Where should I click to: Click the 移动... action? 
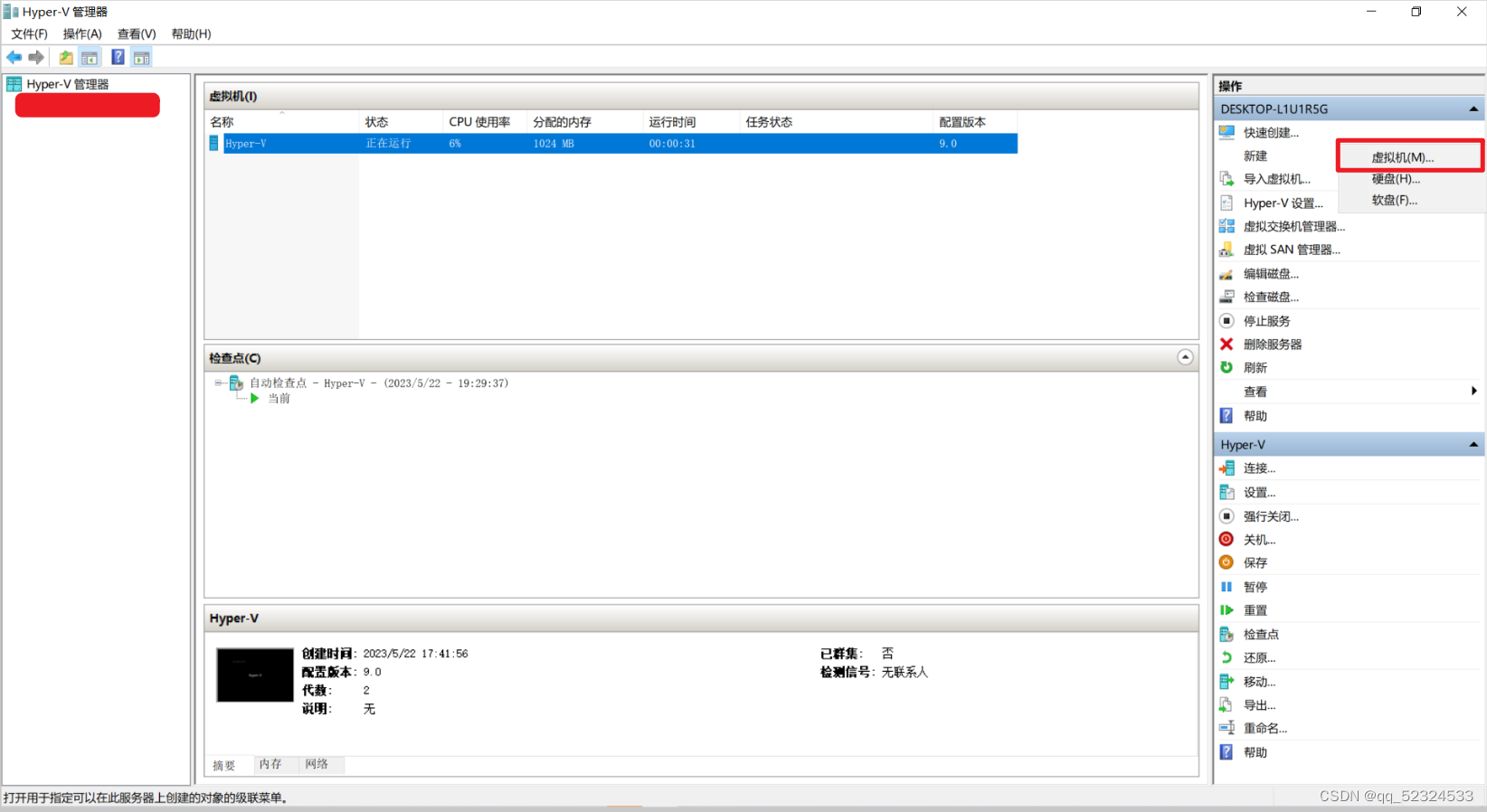(x=1260, y=682)
